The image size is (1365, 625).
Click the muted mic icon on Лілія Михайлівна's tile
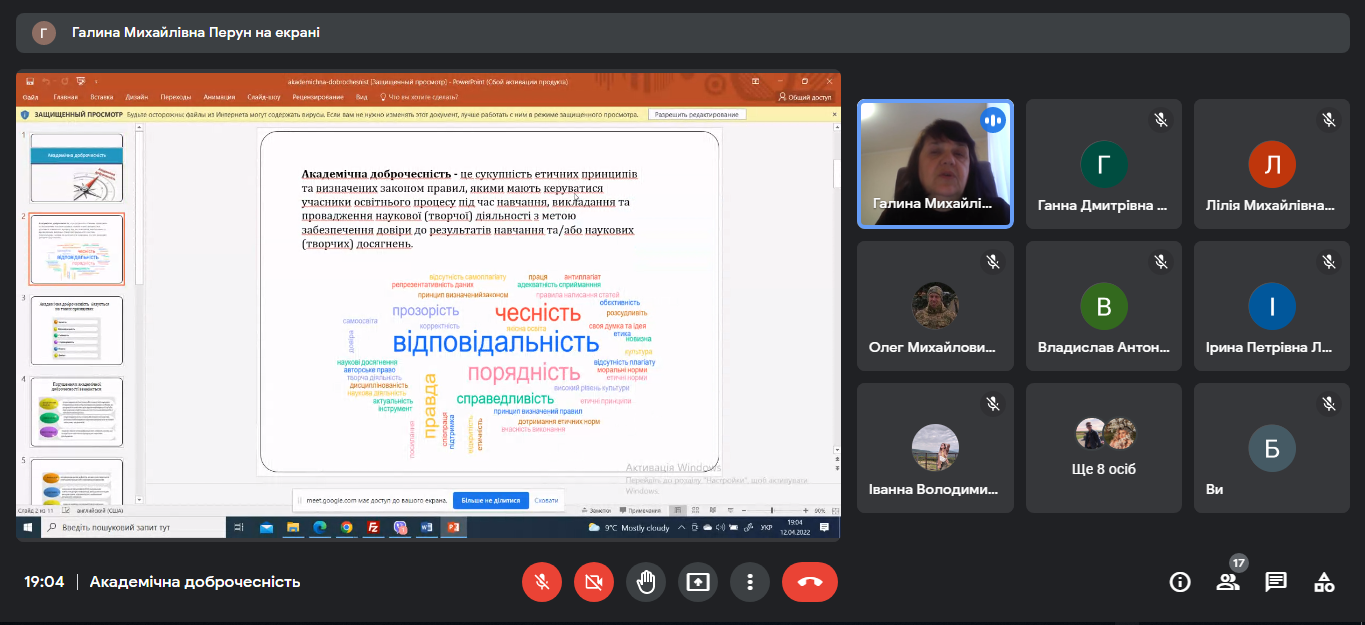click(1329, 120)
